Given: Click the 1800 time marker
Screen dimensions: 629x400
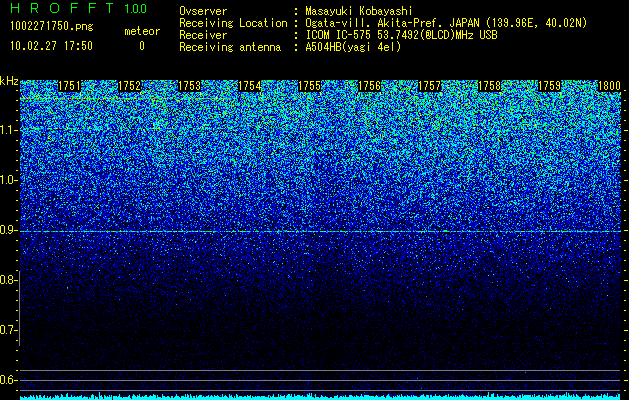Looking at the screenshot, I should pyautogui.click(x=609, y=86).
